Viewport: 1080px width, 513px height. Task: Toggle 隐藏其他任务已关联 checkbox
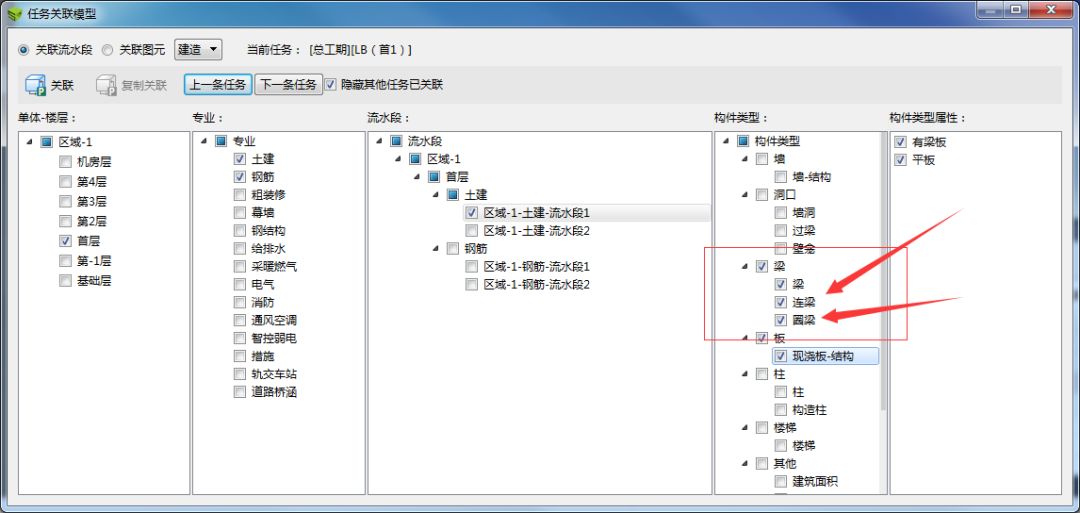pyautogui.click(x=330, y=85)
